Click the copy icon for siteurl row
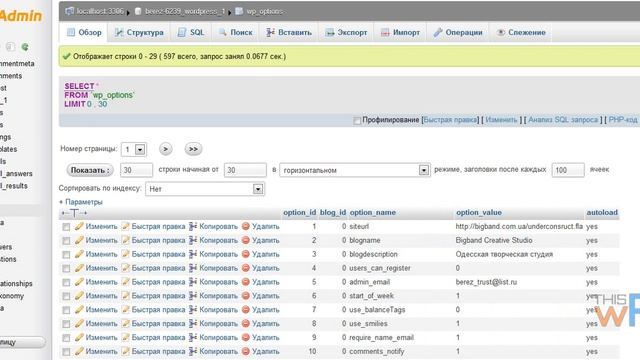Screen dimensions: 640x360 point(193,226)
